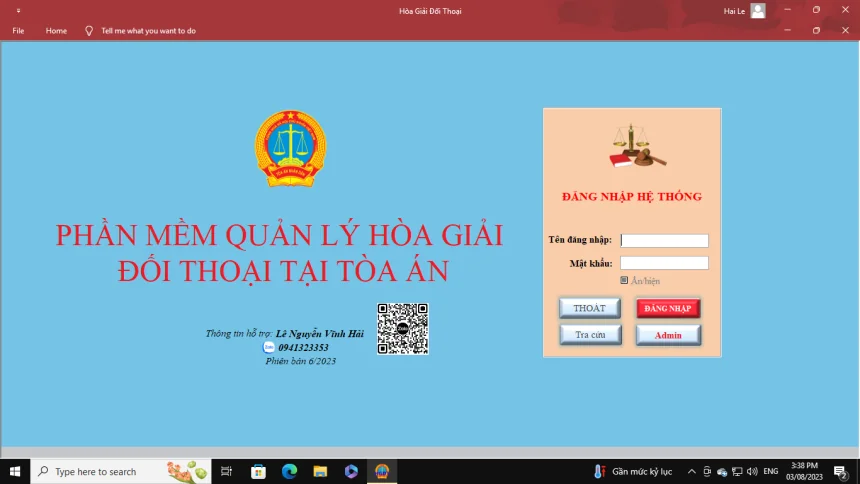Expand the Quick Access Toolbar dropdown arrow

point(18,11)
